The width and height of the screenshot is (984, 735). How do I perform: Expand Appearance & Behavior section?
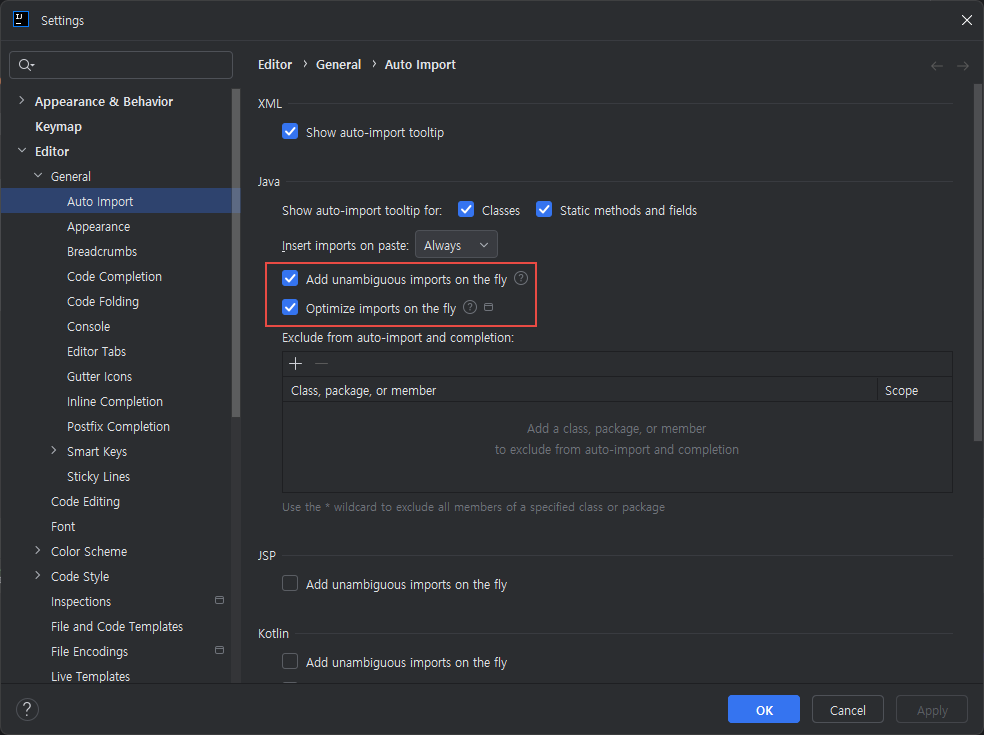(x=22, y=101)
